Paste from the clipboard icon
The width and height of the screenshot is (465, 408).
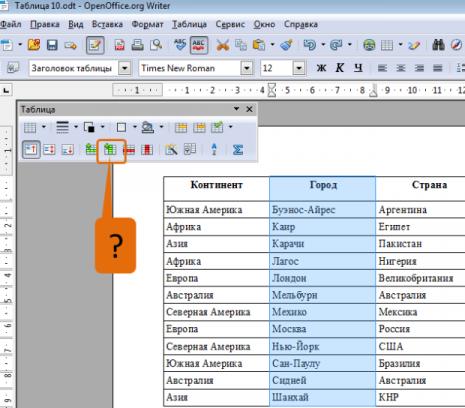[x=259, y=45]
